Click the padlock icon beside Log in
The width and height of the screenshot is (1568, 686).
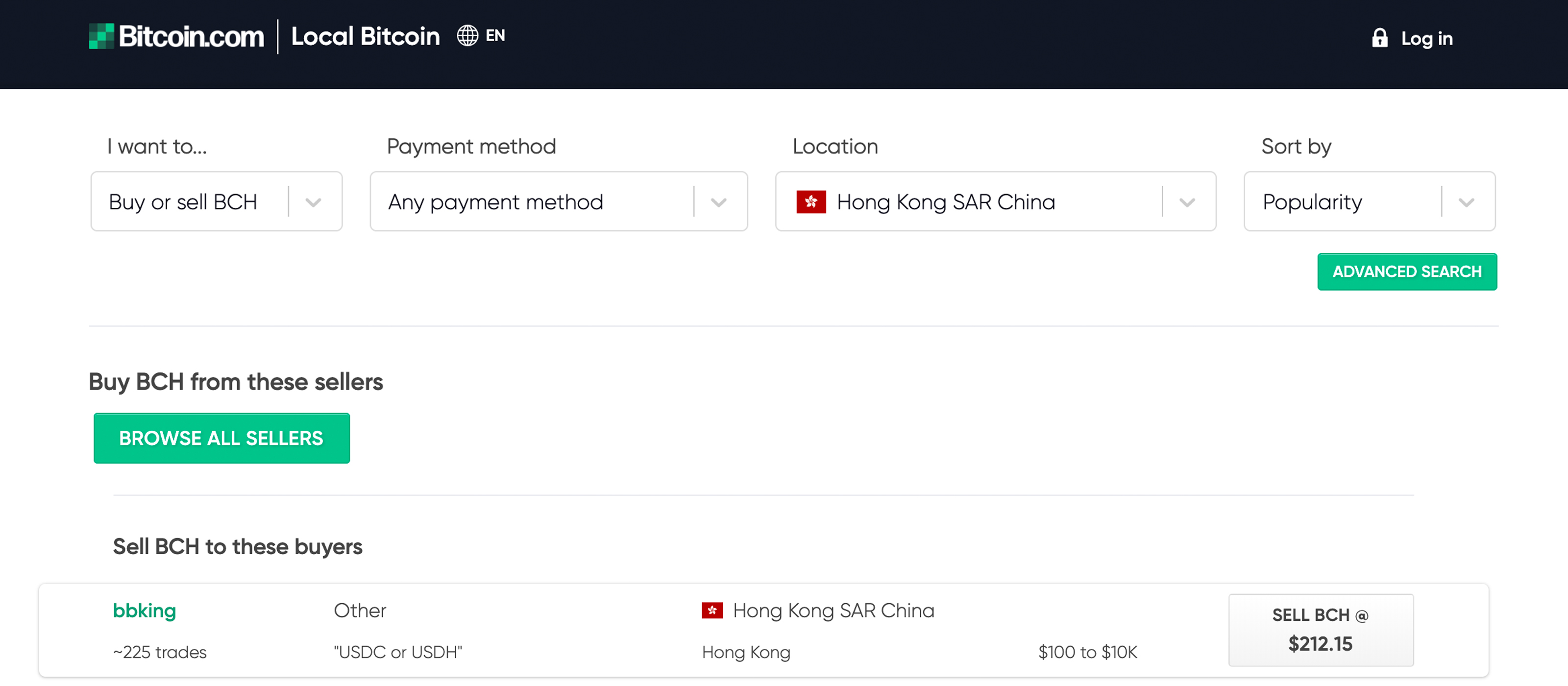click(x=1379, y=38)
